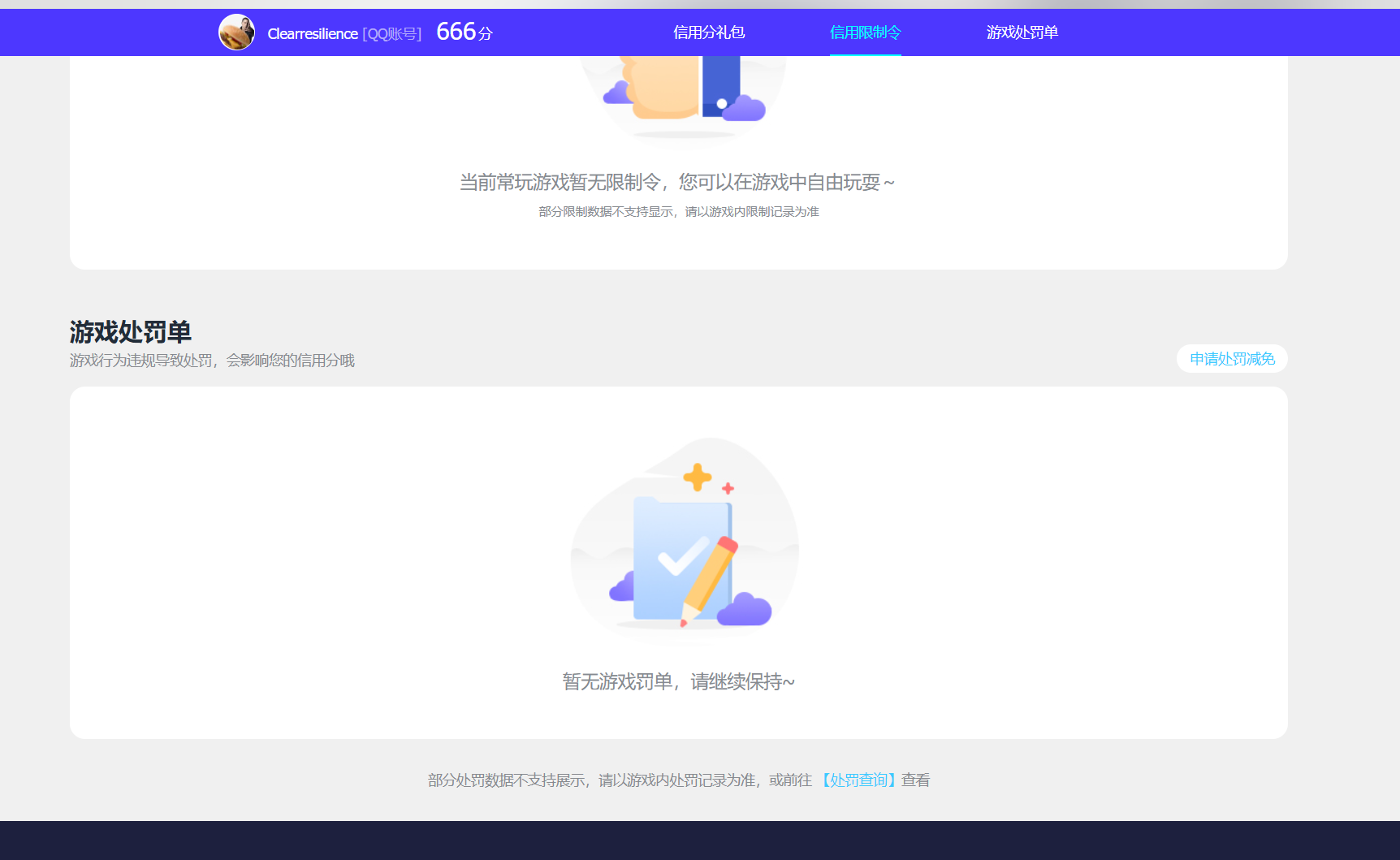Switch to the 信用限制令 tab
The height and width of the screenshot is (860, 1400).
[x=866, y=32]
